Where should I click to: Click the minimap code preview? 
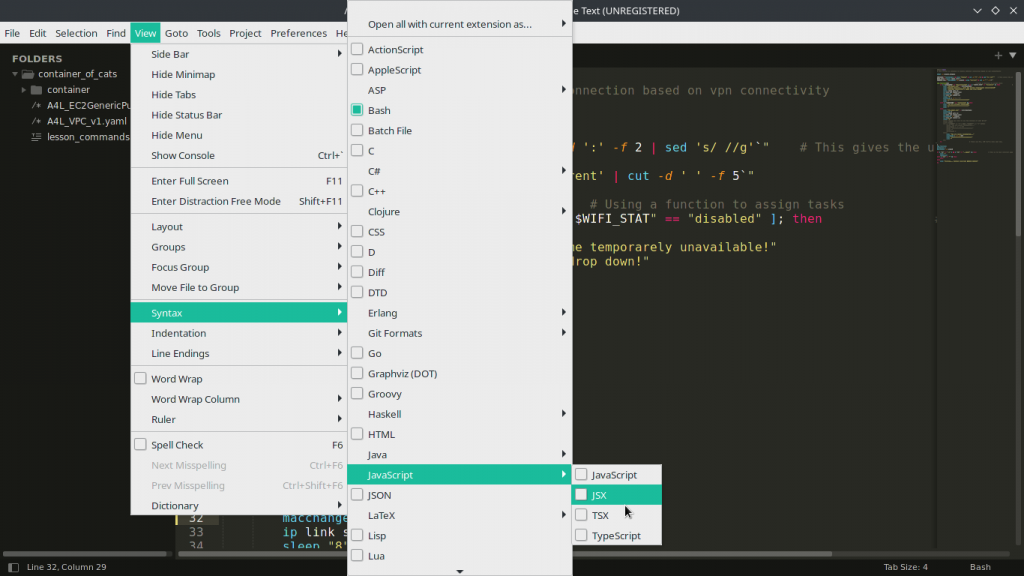point(967,110)
